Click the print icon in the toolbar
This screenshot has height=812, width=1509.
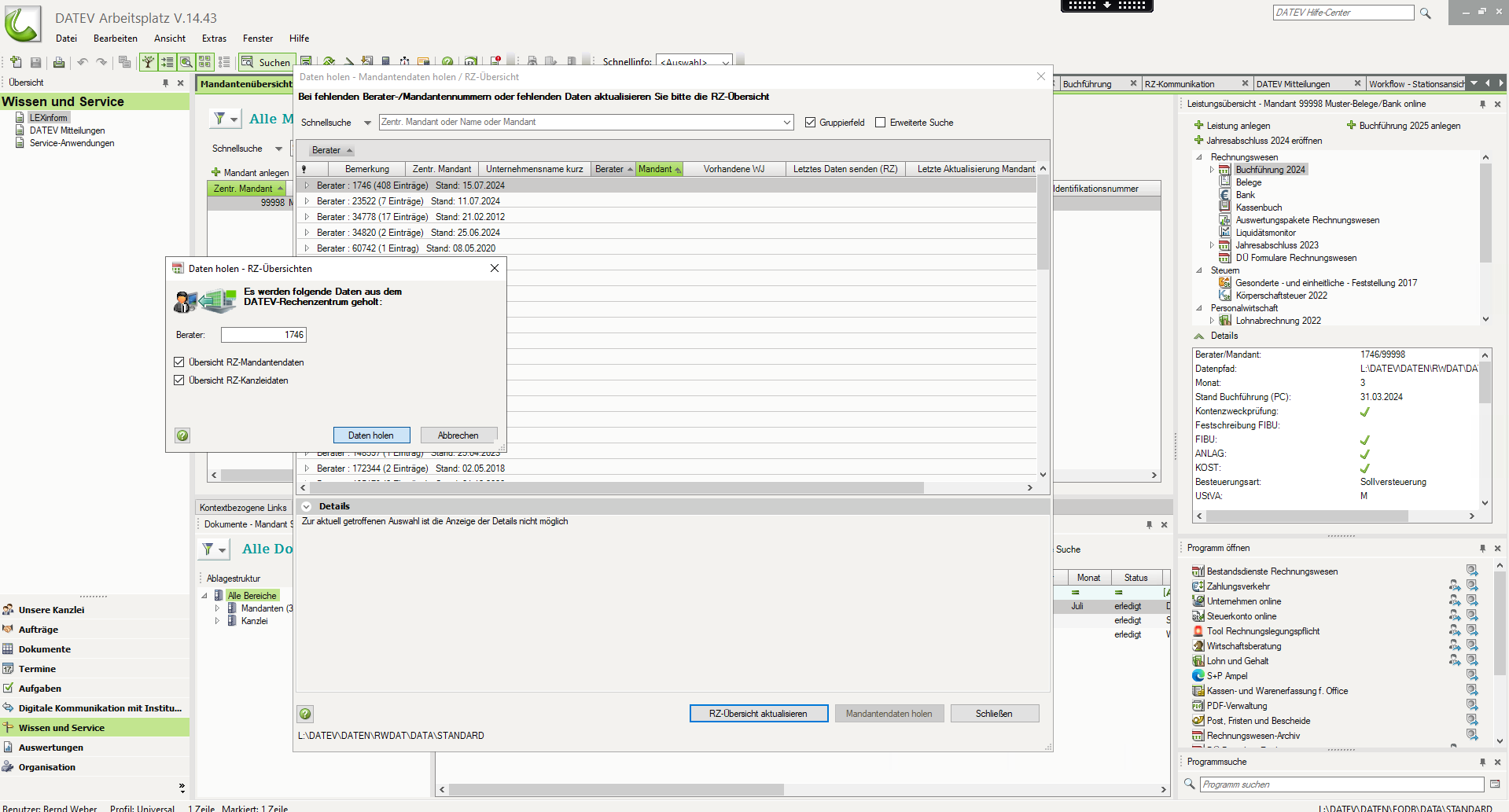pyautogui.click(x=58, y=62)
